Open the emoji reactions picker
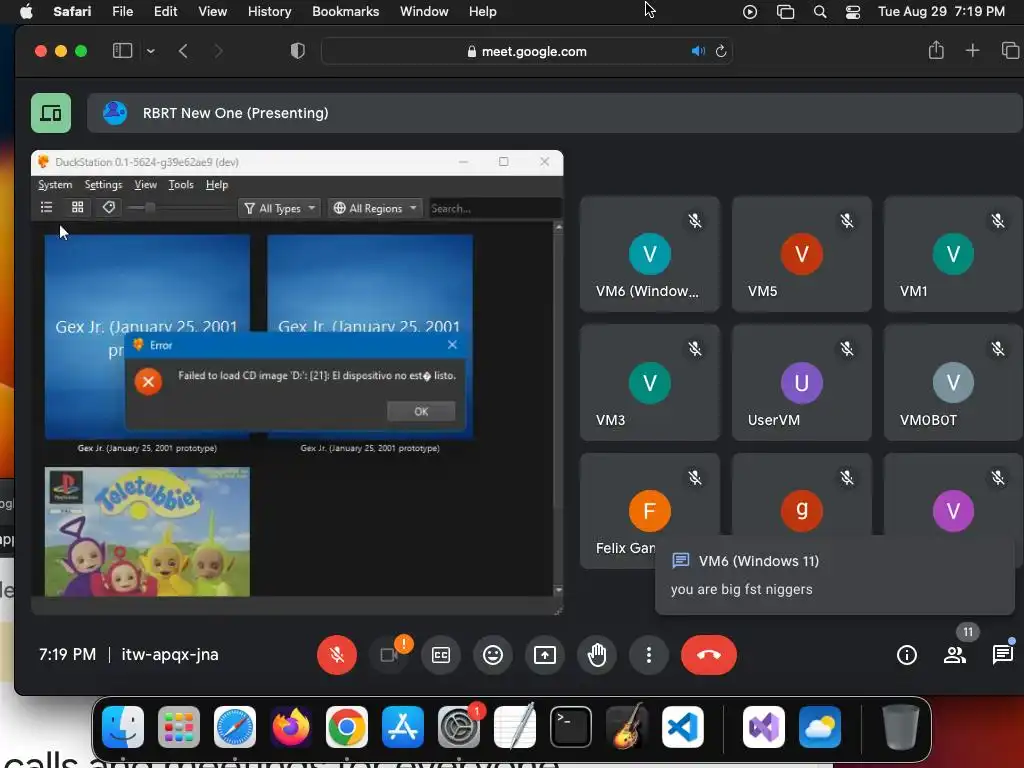Screen dimensions: 1024x768 493,654
